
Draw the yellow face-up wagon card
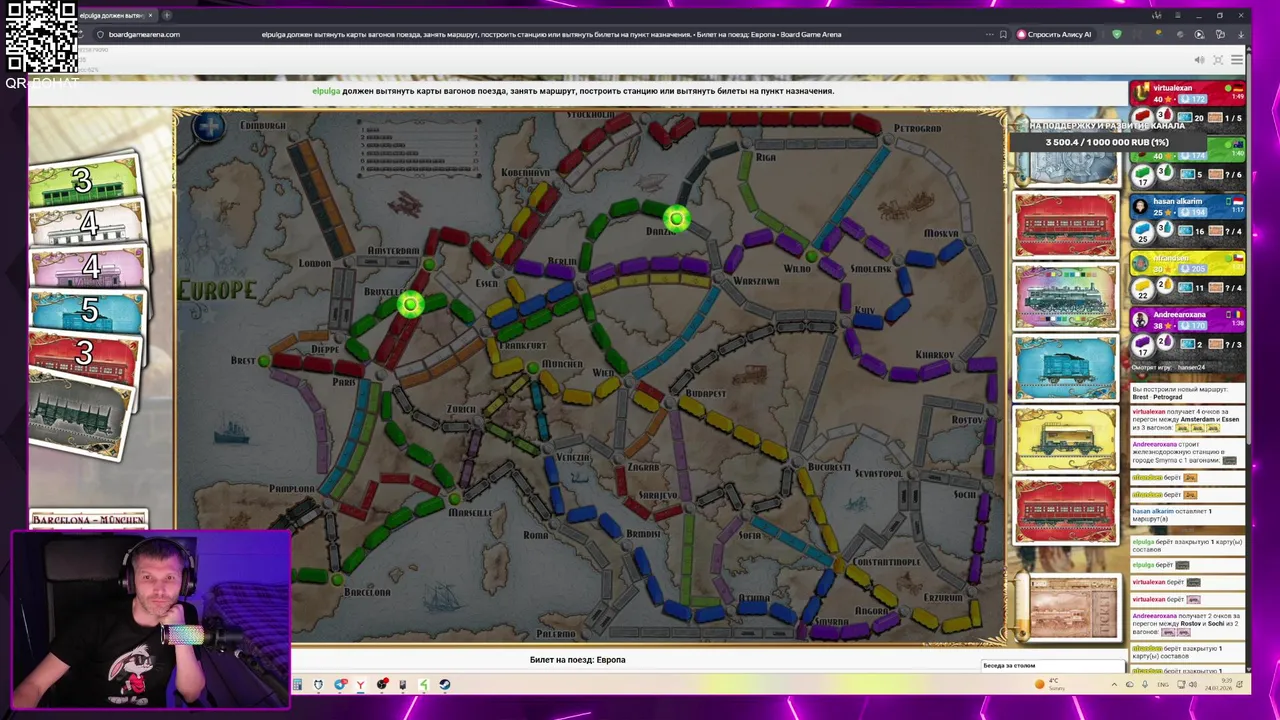coord(1065,439)
